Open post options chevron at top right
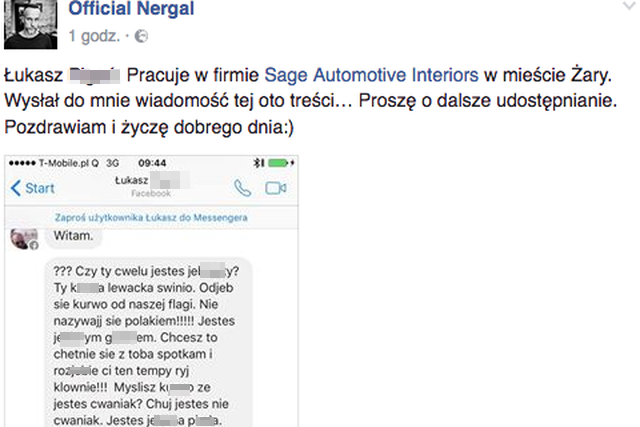 (629, 6)
